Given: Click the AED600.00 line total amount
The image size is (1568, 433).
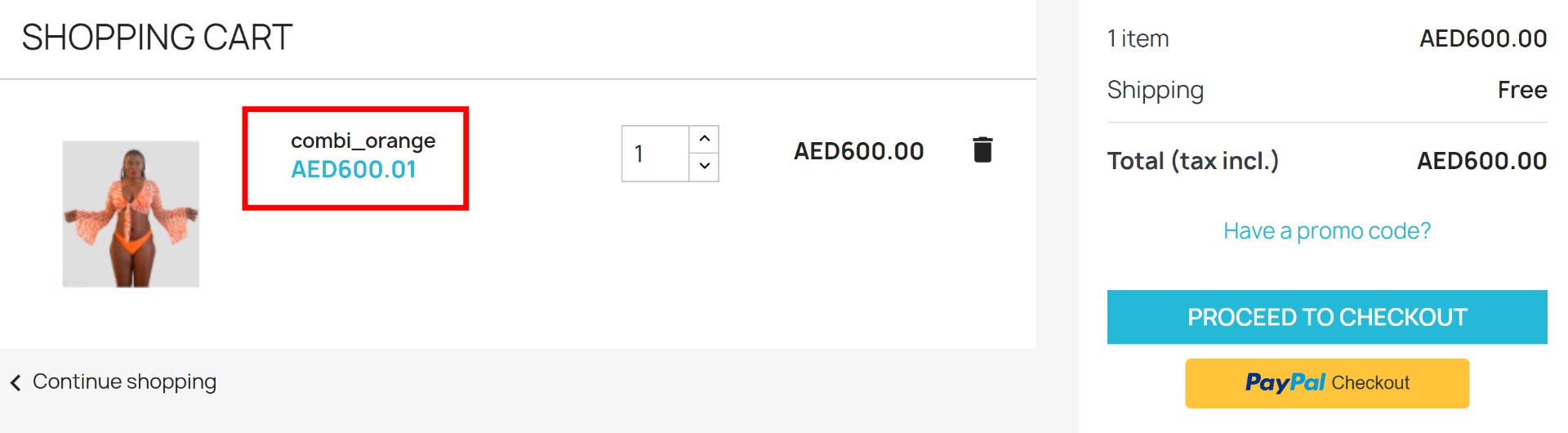Looking at the screenshot, I should point(859,151).
